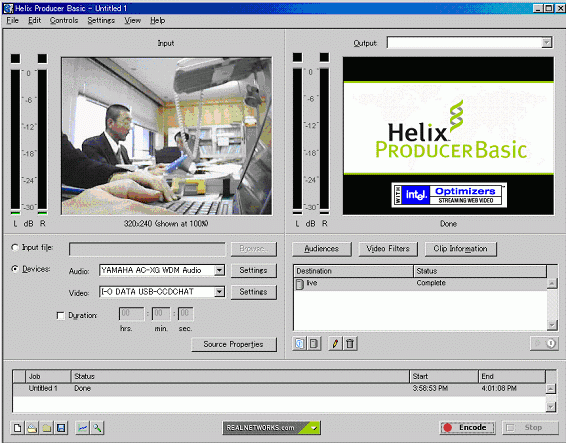The image size is (566, 443).
Task: Click the Duration seconds field
Action: pyautogui.click(x=186, y=313)
